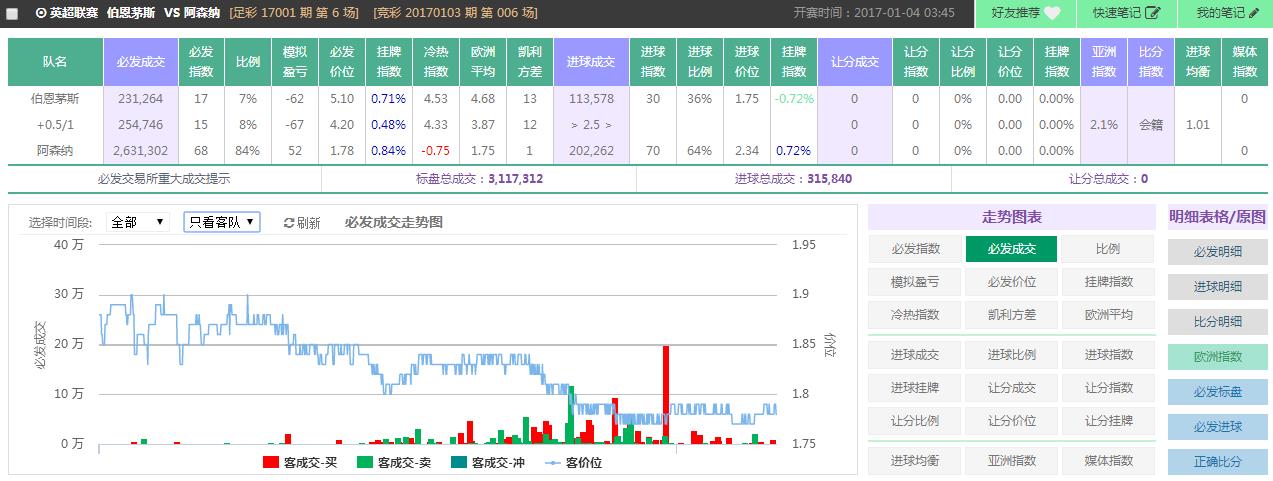Click the 让分成交 column header

click(x=854, y=62)
